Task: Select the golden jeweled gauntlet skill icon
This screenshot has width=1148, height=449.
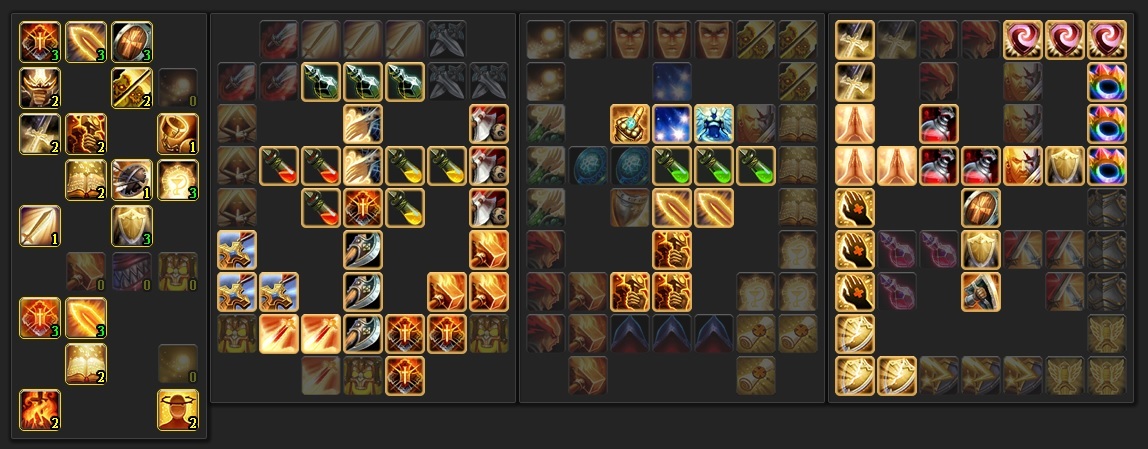Action: pos(630,124)
